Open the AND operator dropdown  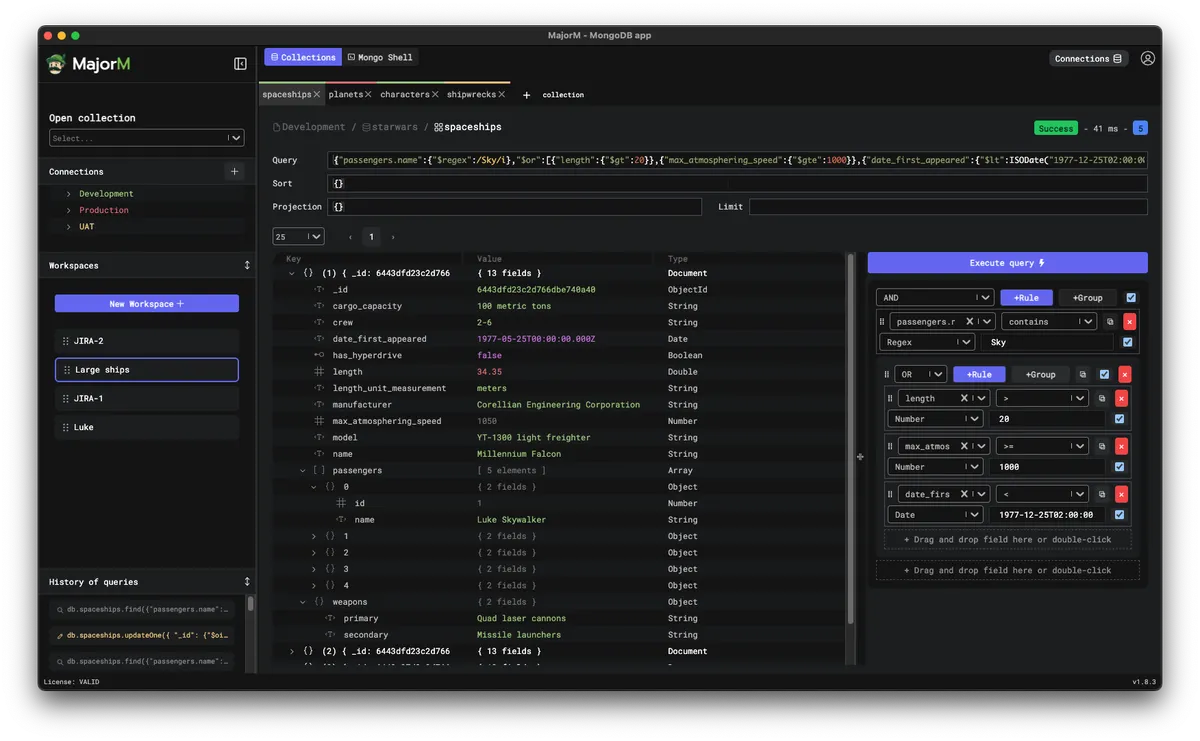click(x=935, y=297)
